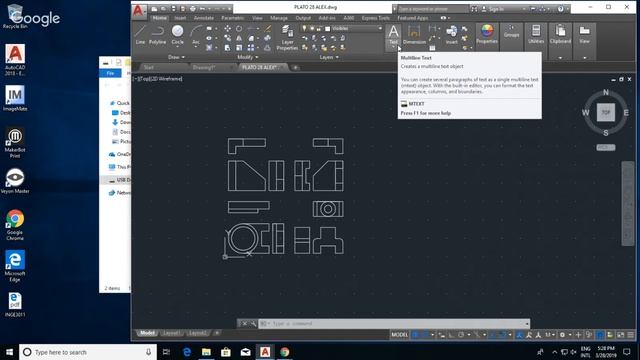The image size is (640, 360).
Task: Switch to the Annotate ribbon tab
Action: 204,18
